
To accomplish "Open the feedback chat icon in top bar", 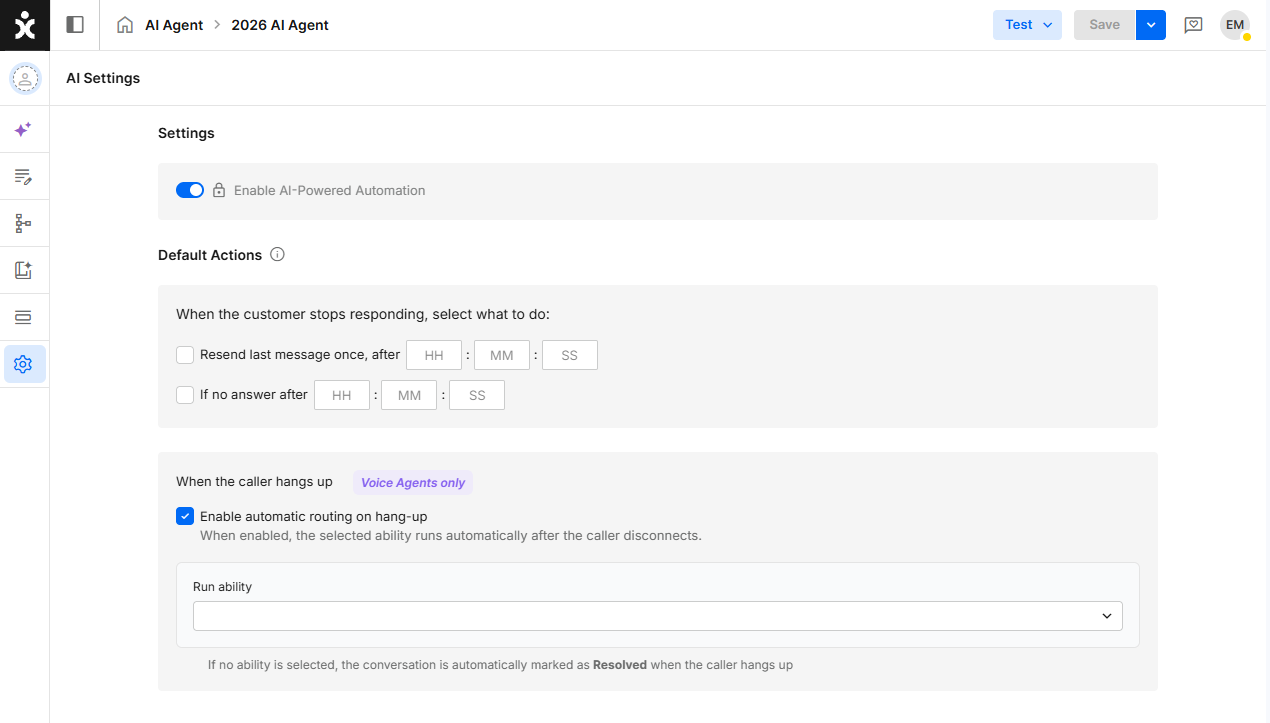I will tap(1193, 25).
